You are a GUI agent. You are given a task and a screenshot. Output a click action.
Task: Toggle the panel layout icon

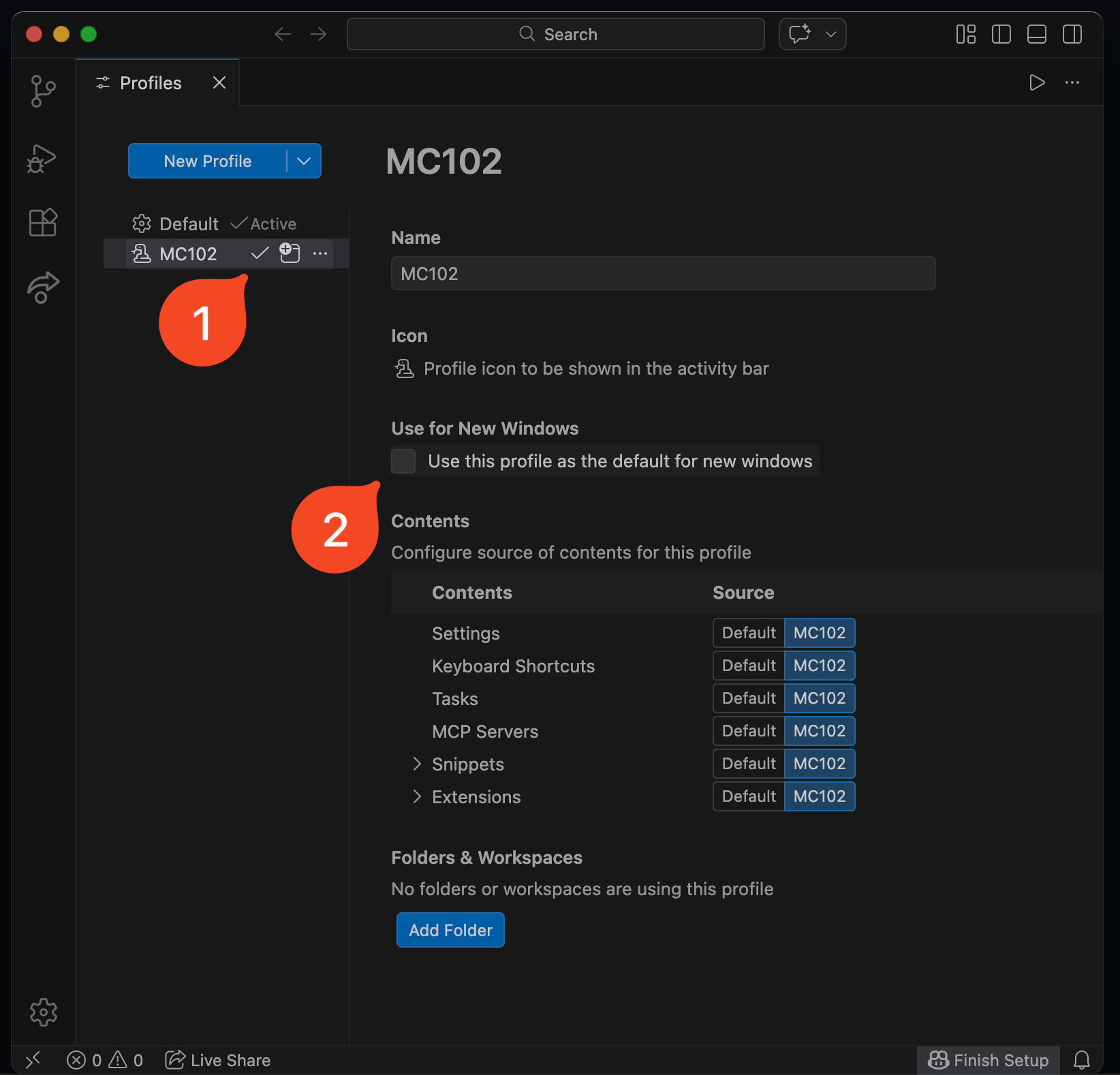pyautogui.click(x=1036, y=34)
